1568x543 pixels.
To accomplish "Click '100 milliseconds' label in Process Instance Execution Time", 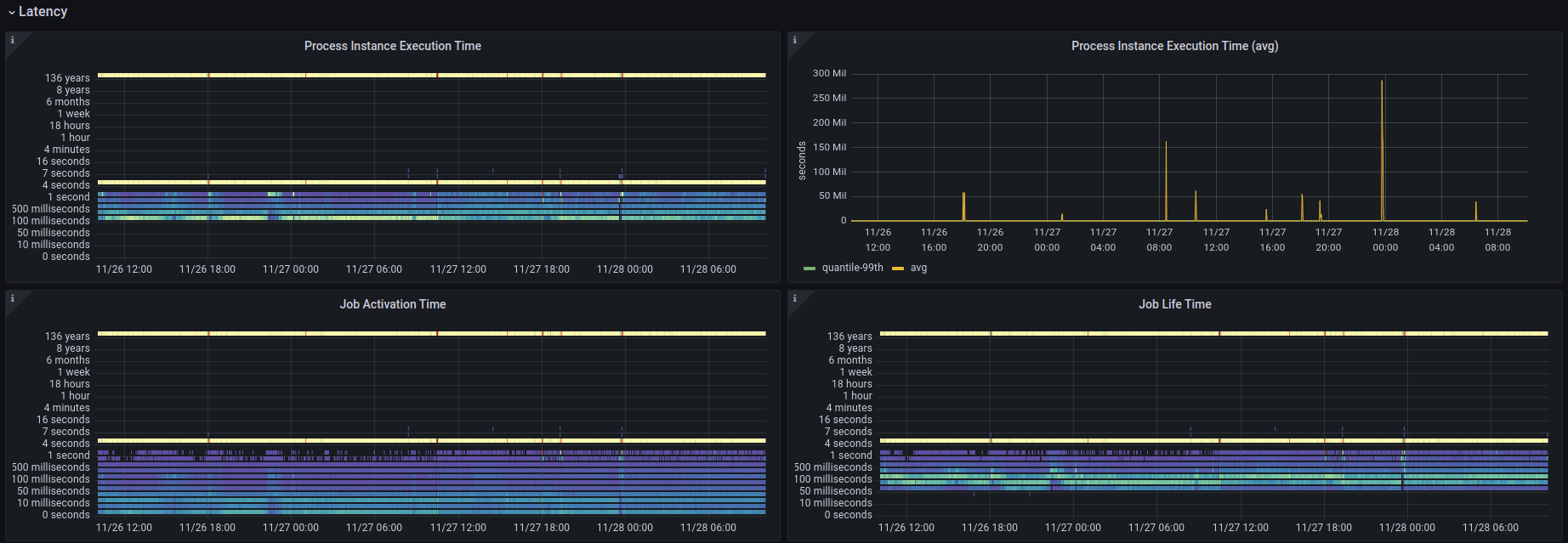I will click(50, 221).
